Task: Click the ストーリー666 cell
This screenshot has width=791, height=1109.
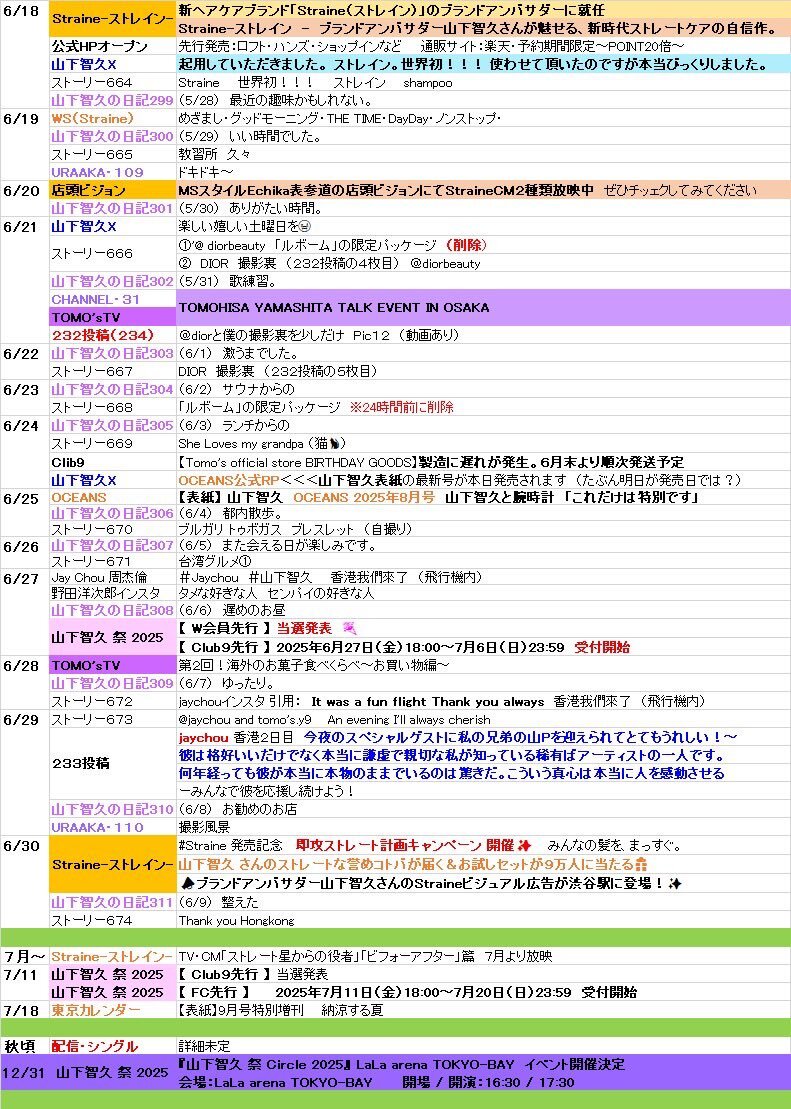Action: pos(112,254)
